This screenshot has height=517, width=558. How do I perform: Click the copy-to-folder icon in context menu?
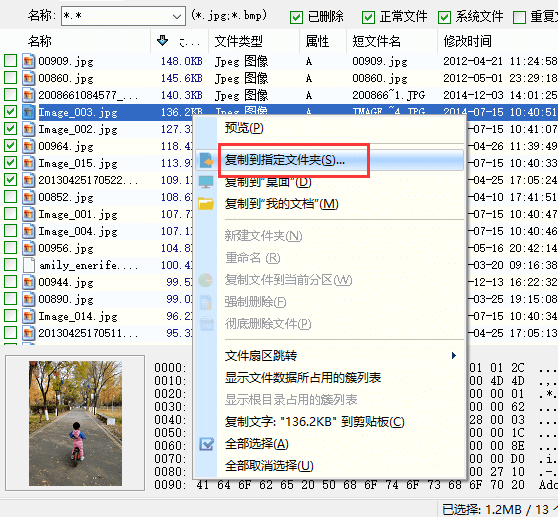click(206, 160)
